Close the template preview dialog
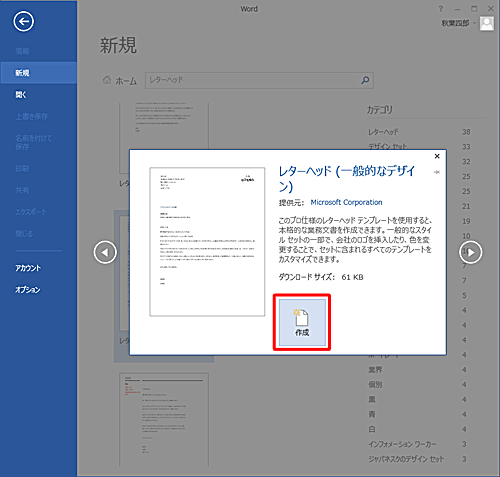The width and height of the screenshot is (500, 477). pyautogui.click(x=437, y=156)
